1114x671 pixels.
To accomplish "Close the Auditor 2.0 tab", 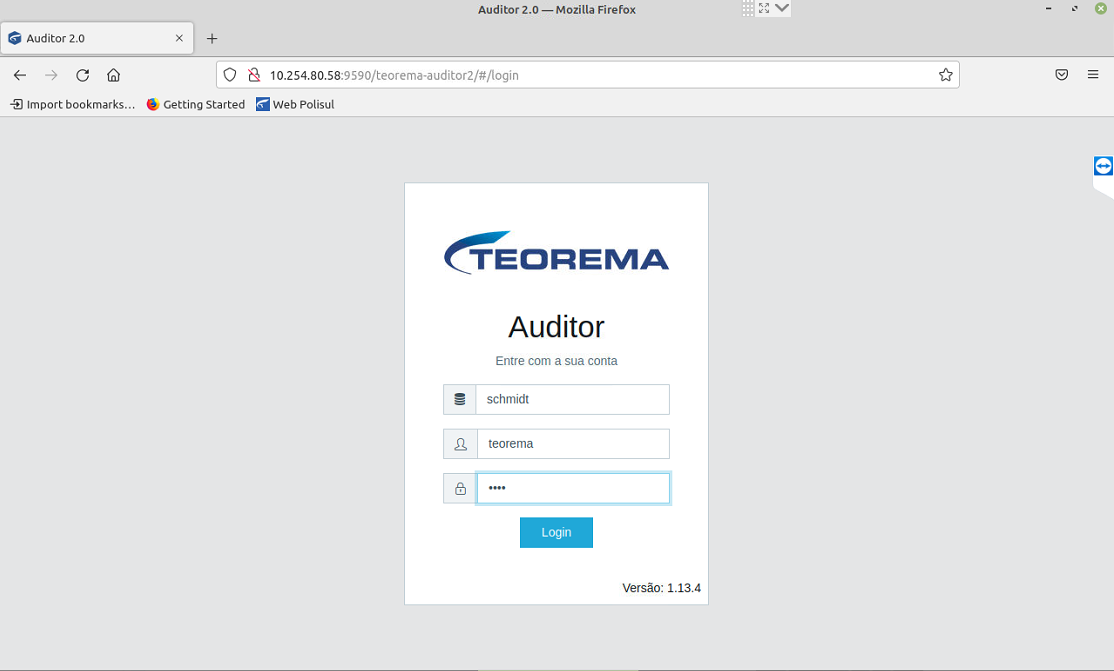I will pyautogui.click(x=179, y=38).
